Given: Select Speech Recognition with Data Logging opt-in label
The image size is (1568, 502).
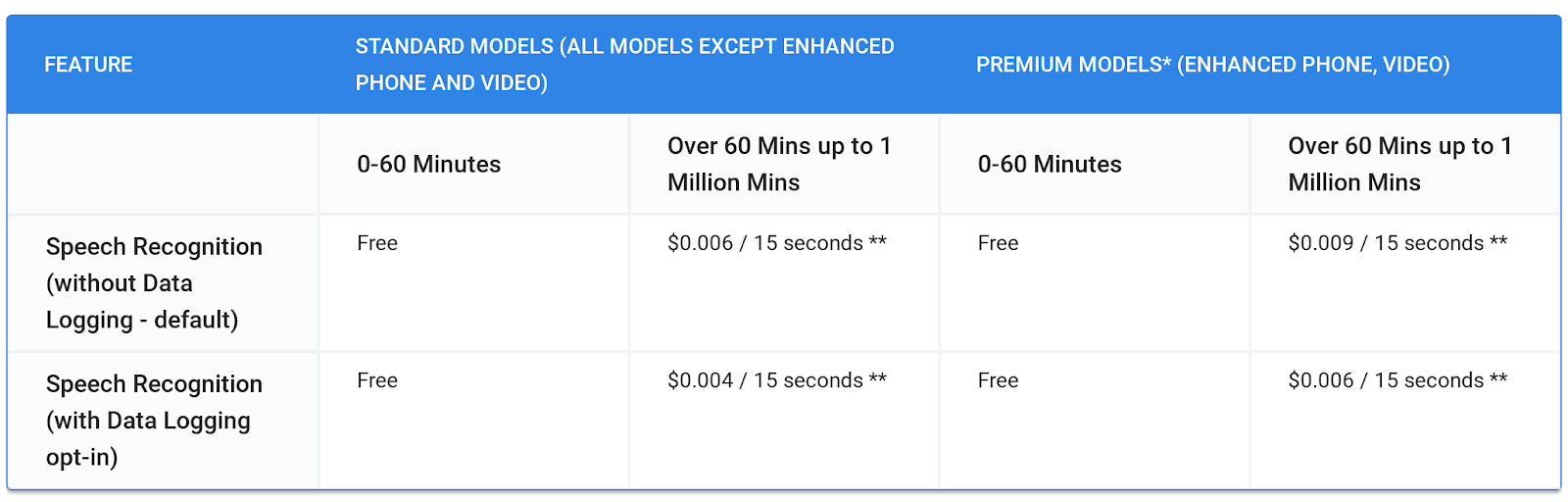Looking at the screenshot, I should point(154,421).
